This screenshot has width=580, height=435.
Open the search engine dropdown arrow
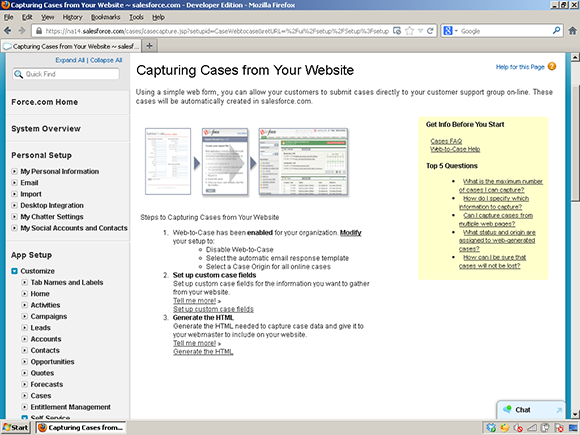point(456,31)
